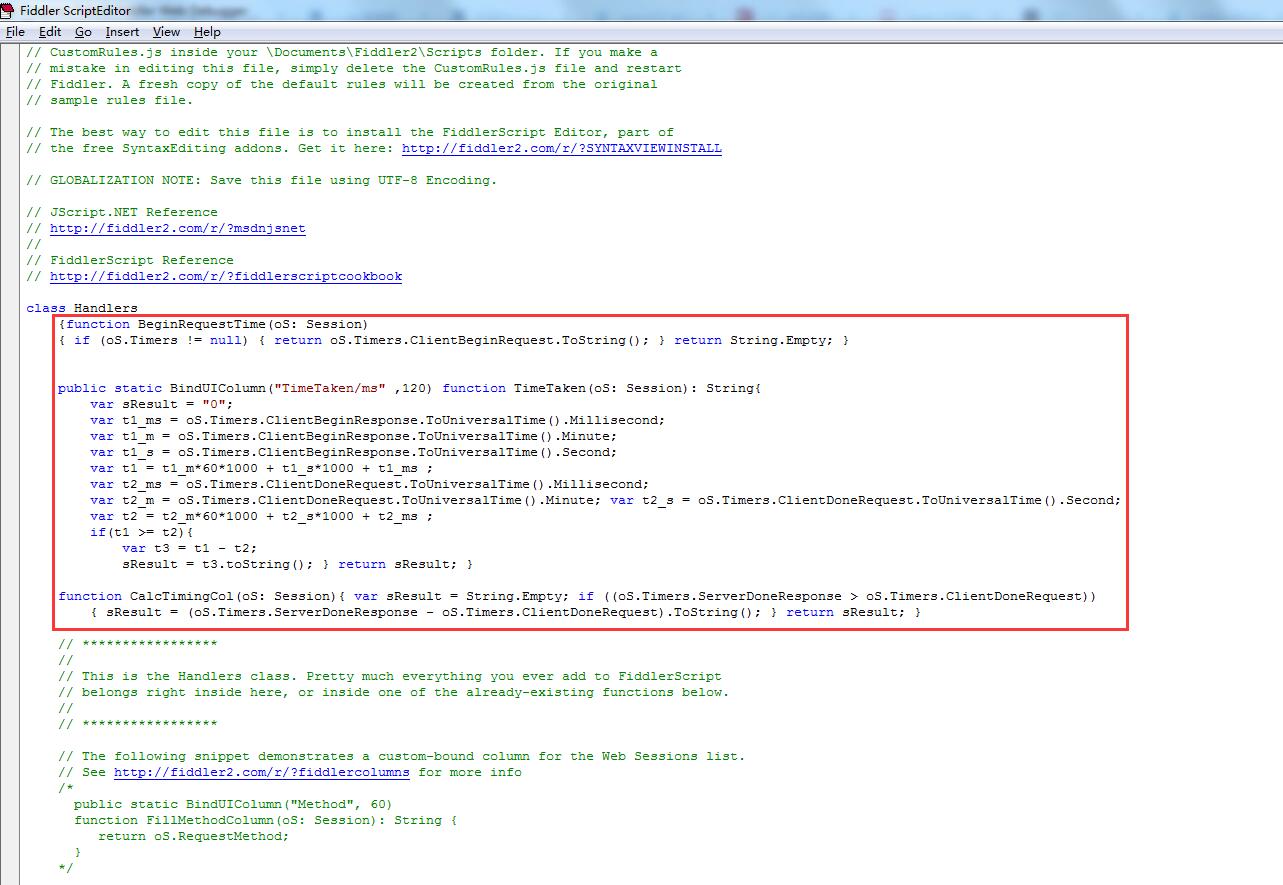
Task: Open the View menu
Action: pos(166,32)
